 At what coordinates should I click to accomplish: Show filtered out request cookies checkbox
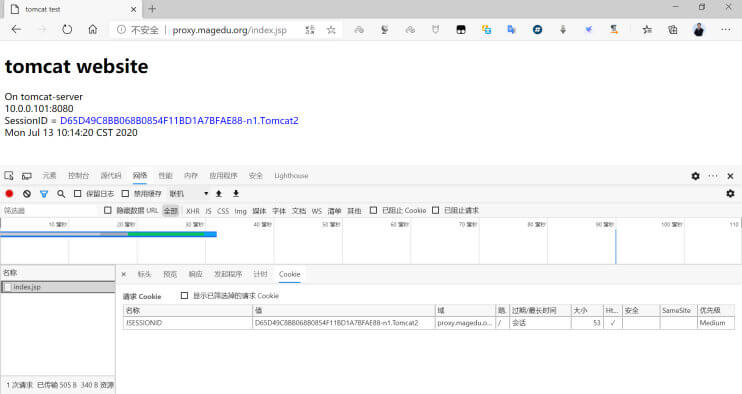(185, 296)
